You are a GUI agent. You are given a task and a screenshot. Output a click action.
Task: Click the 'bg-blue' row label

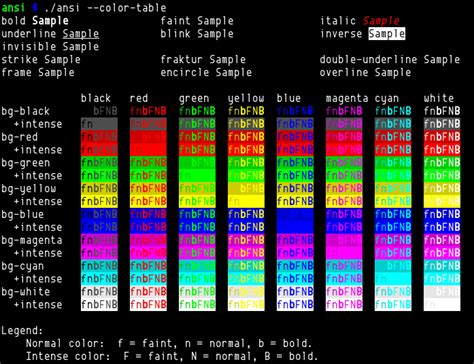click(23, 214)
